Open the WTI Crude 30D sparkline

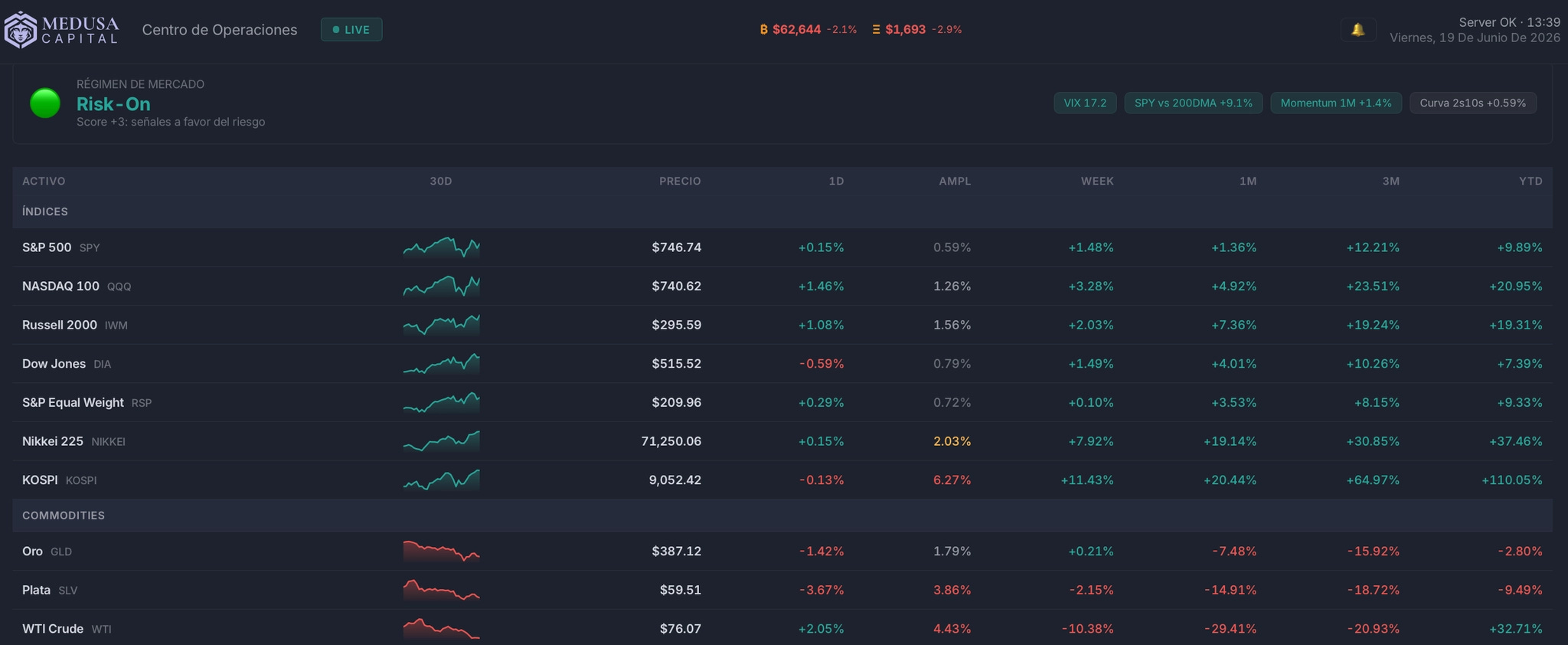tap(442, 628)
